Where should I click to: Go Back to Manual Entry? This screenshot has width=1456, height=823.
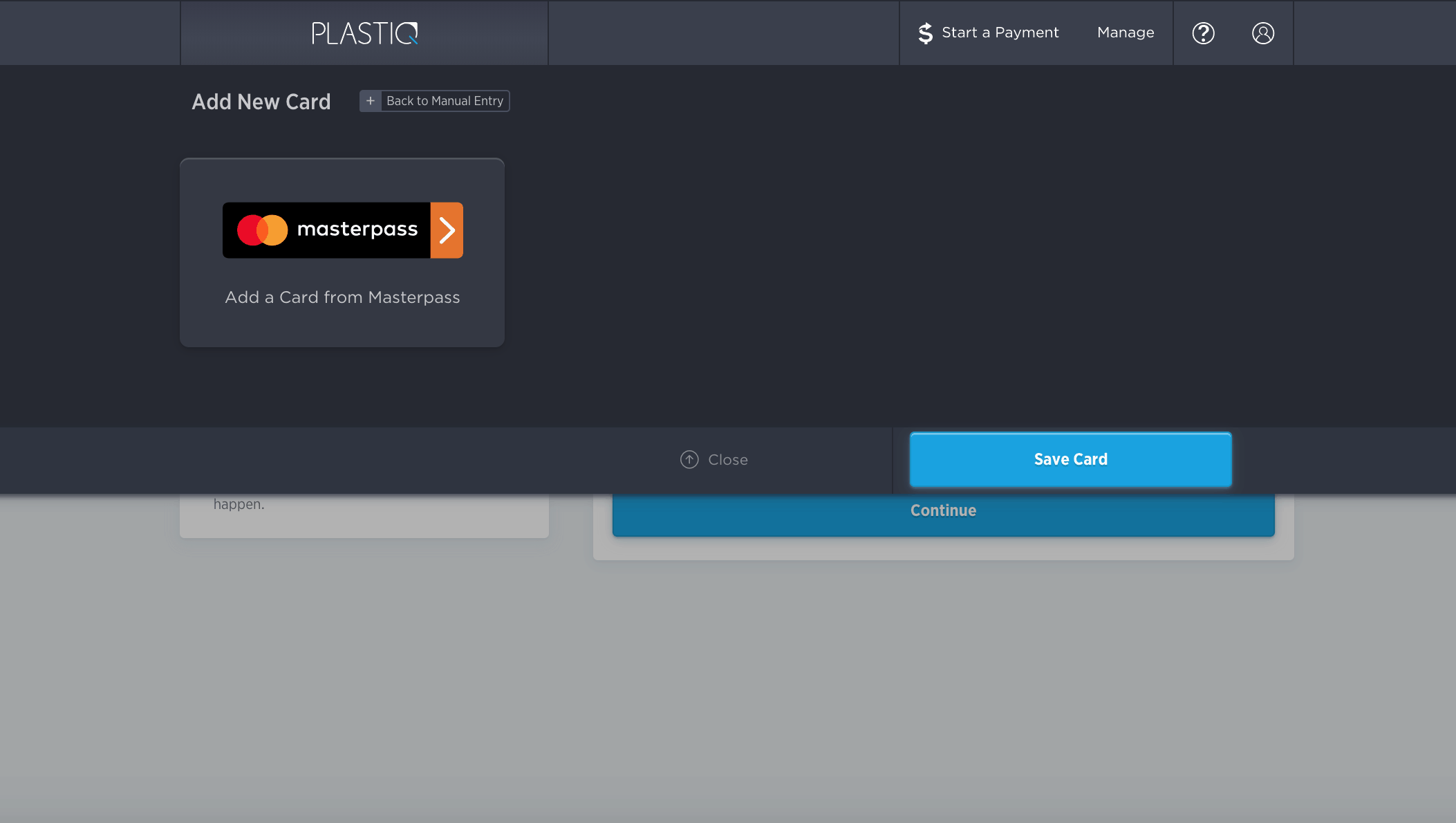445,101
